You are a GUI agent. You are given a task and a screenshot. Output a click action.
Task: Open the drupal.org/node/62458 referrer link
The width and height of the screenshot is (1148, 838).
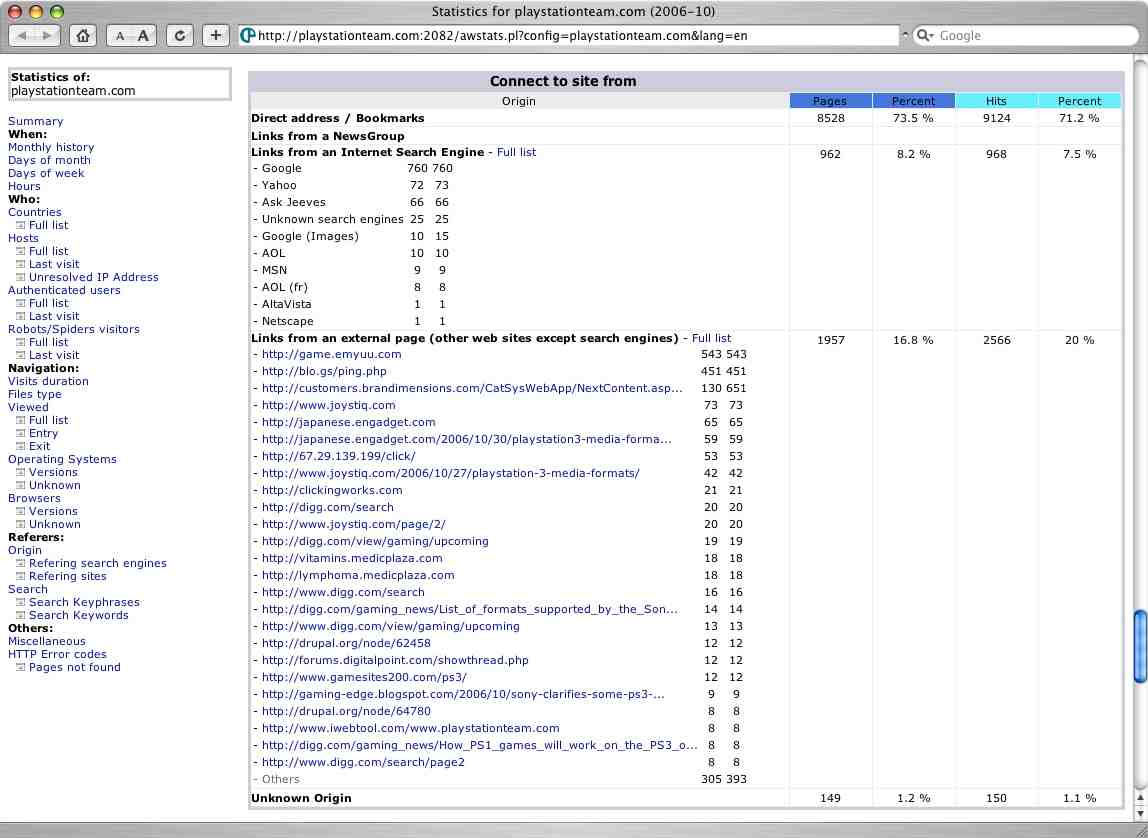pos(346,643)
